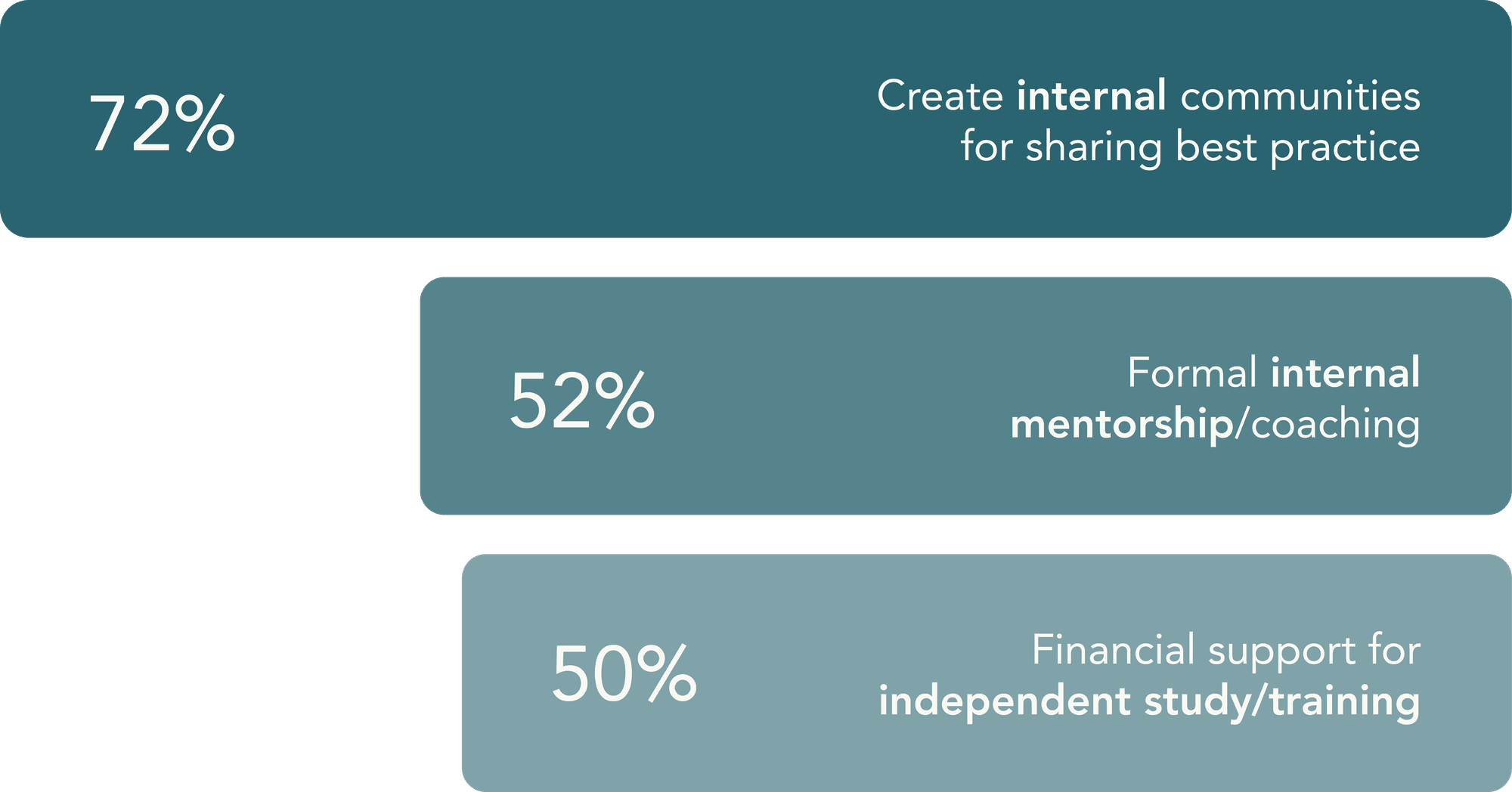Image resolution: width=1512 pixels, height=792 pixels.
Task: Click the line "for sharing best practice"
Action: pos(1191,148)
